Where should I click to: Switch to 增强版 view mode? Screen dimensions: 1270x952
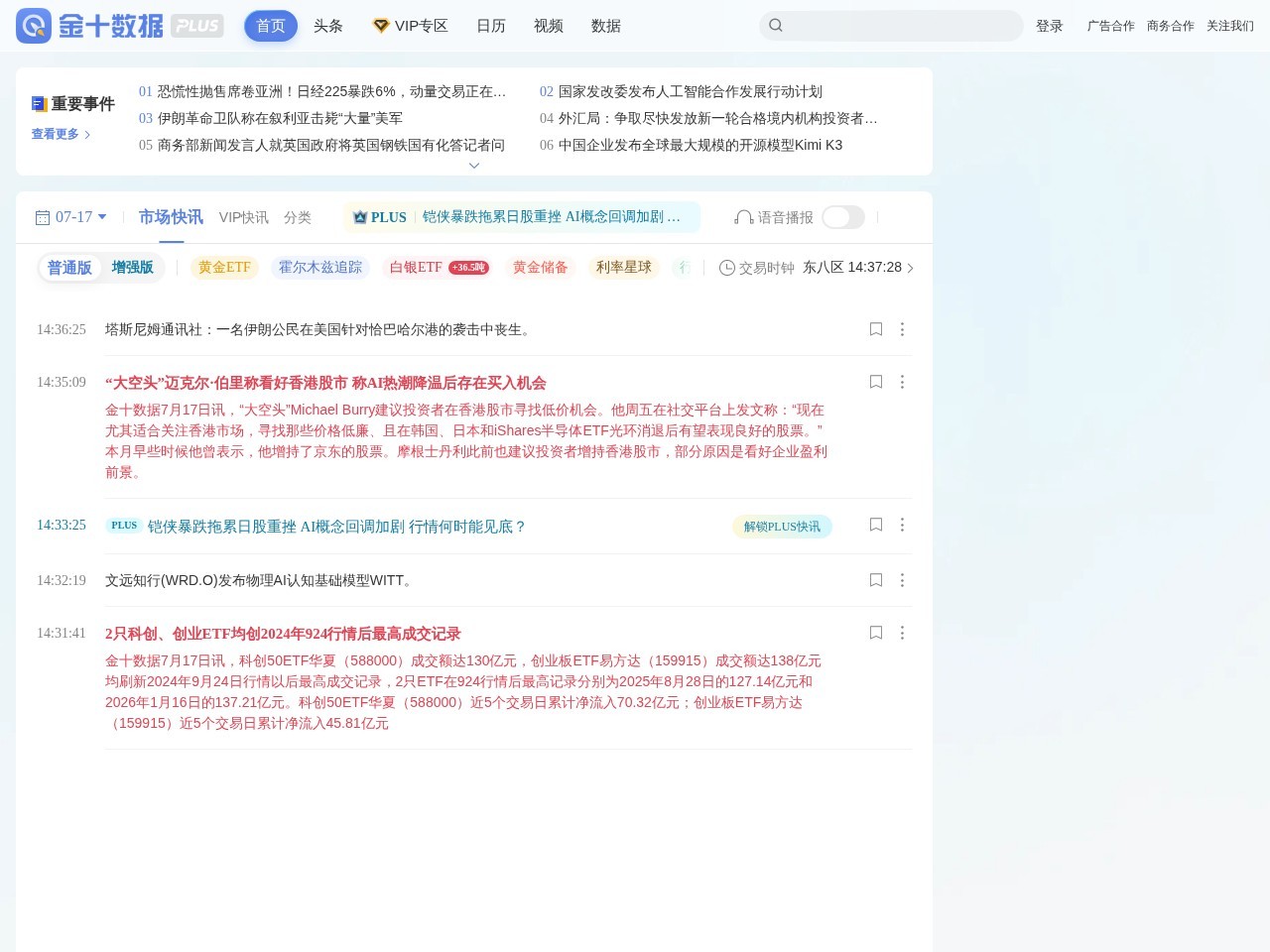(133, 268)
